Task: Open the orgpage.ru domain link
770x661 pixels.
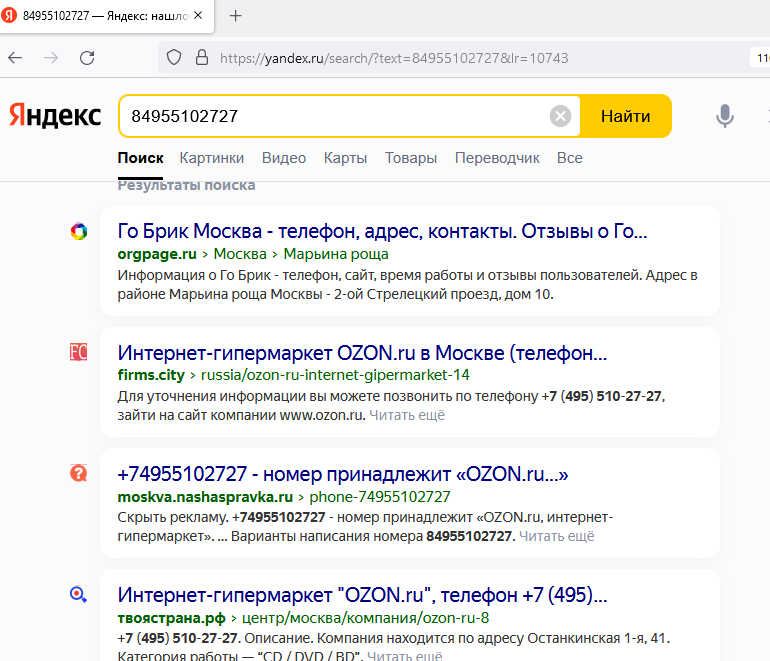Action: pyautogui.click(x=157, y=254)
